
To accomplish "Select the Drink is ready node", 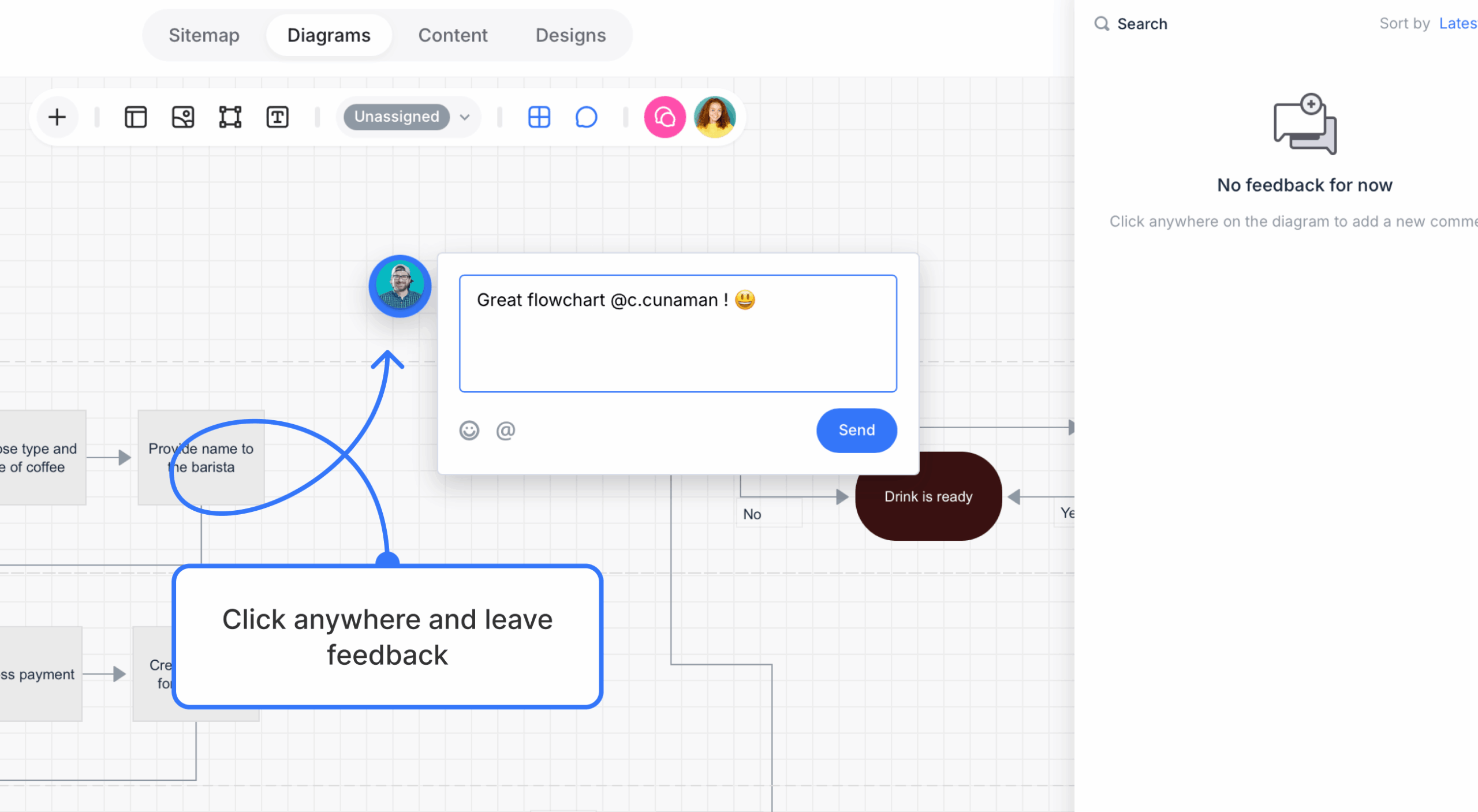I will click(928, 496).
